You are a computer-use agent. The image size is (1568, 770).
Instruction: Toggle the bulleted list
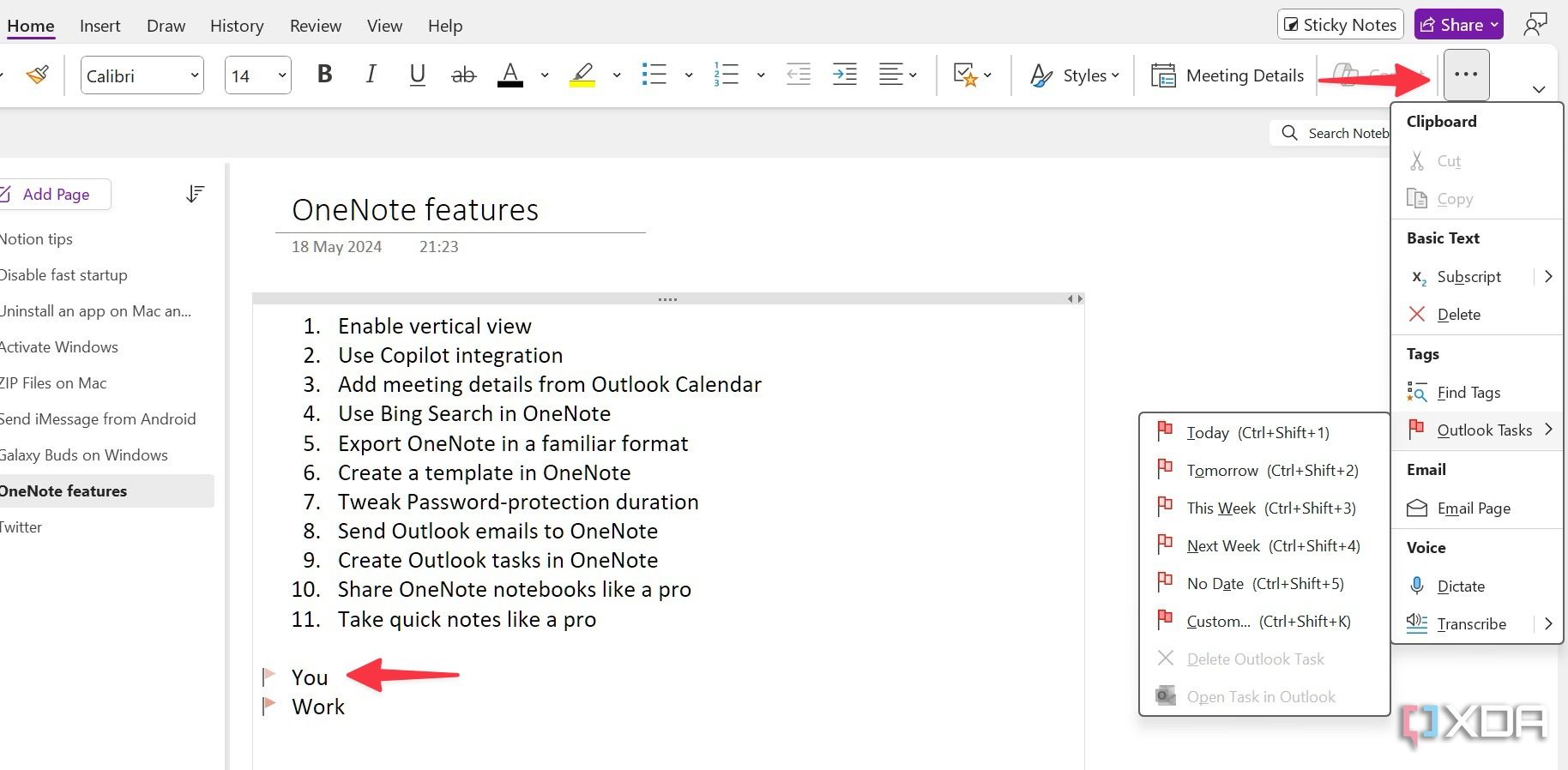coord(654,75)
